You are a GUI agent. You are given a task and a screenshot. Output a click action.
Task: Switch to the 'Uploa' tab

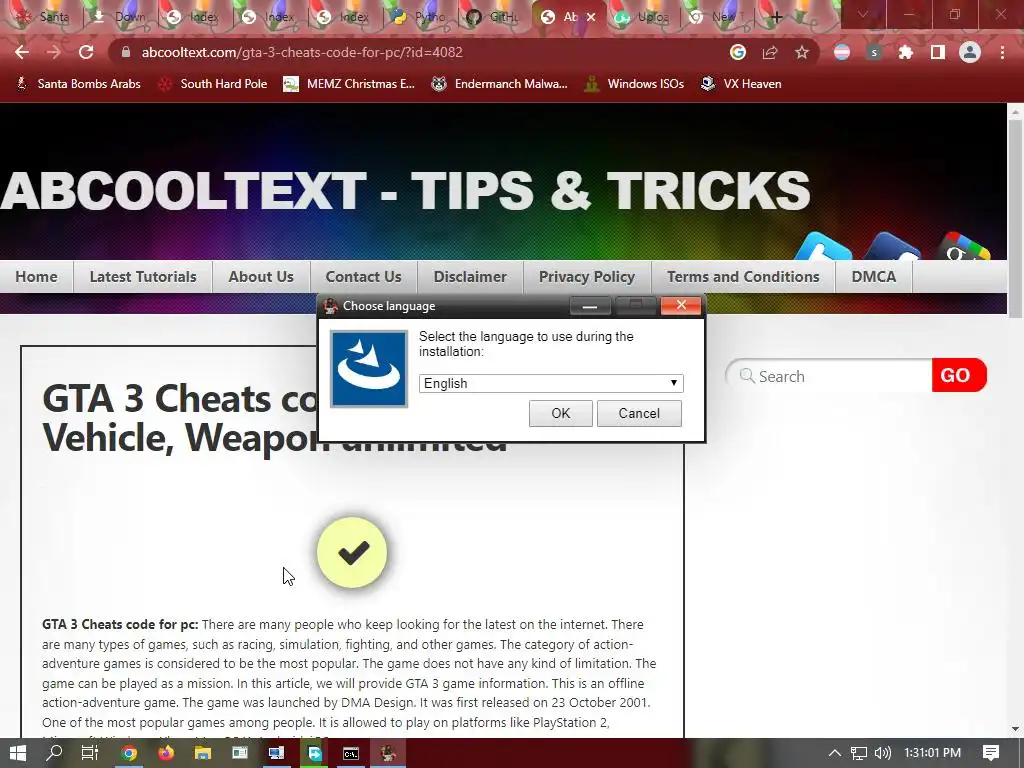click(x=643, y=17)
